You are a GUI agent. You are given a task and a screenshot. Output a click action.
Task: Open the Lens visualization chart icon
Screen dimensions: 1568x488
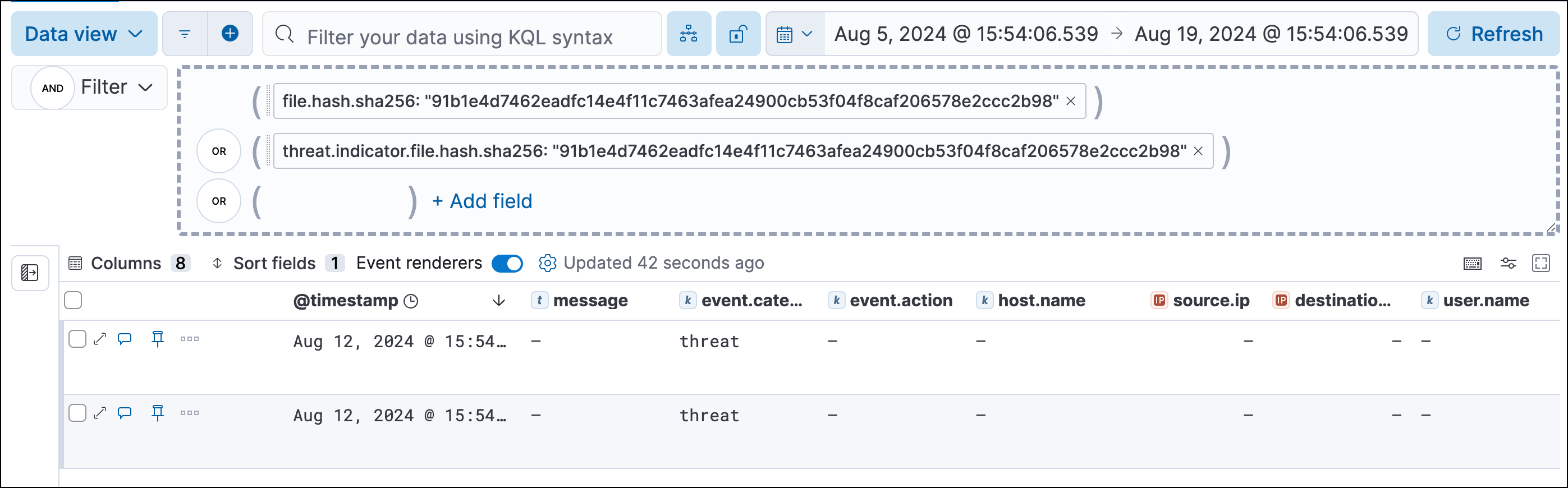pyautogui.click(x=689, y=34)
